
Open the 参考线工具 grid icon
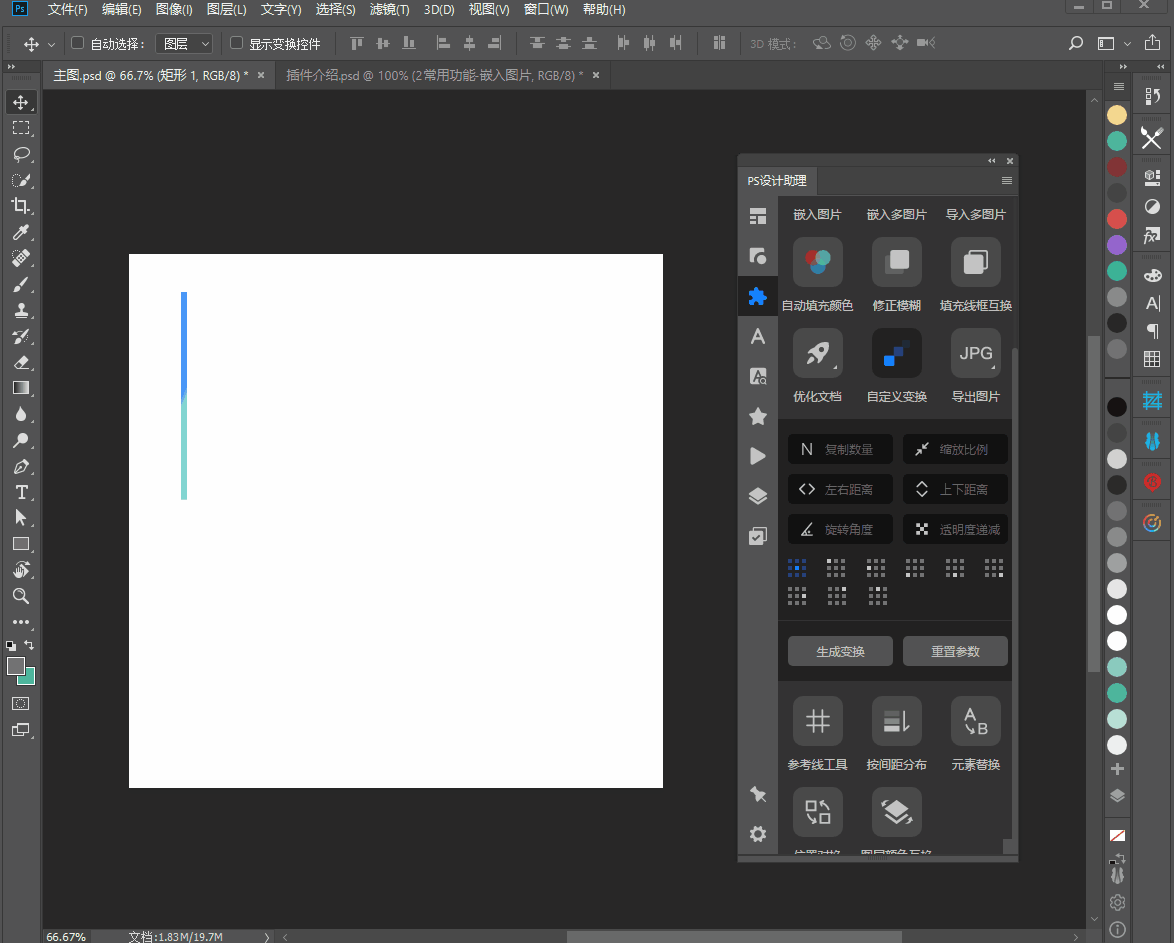(x=818, y=721)
